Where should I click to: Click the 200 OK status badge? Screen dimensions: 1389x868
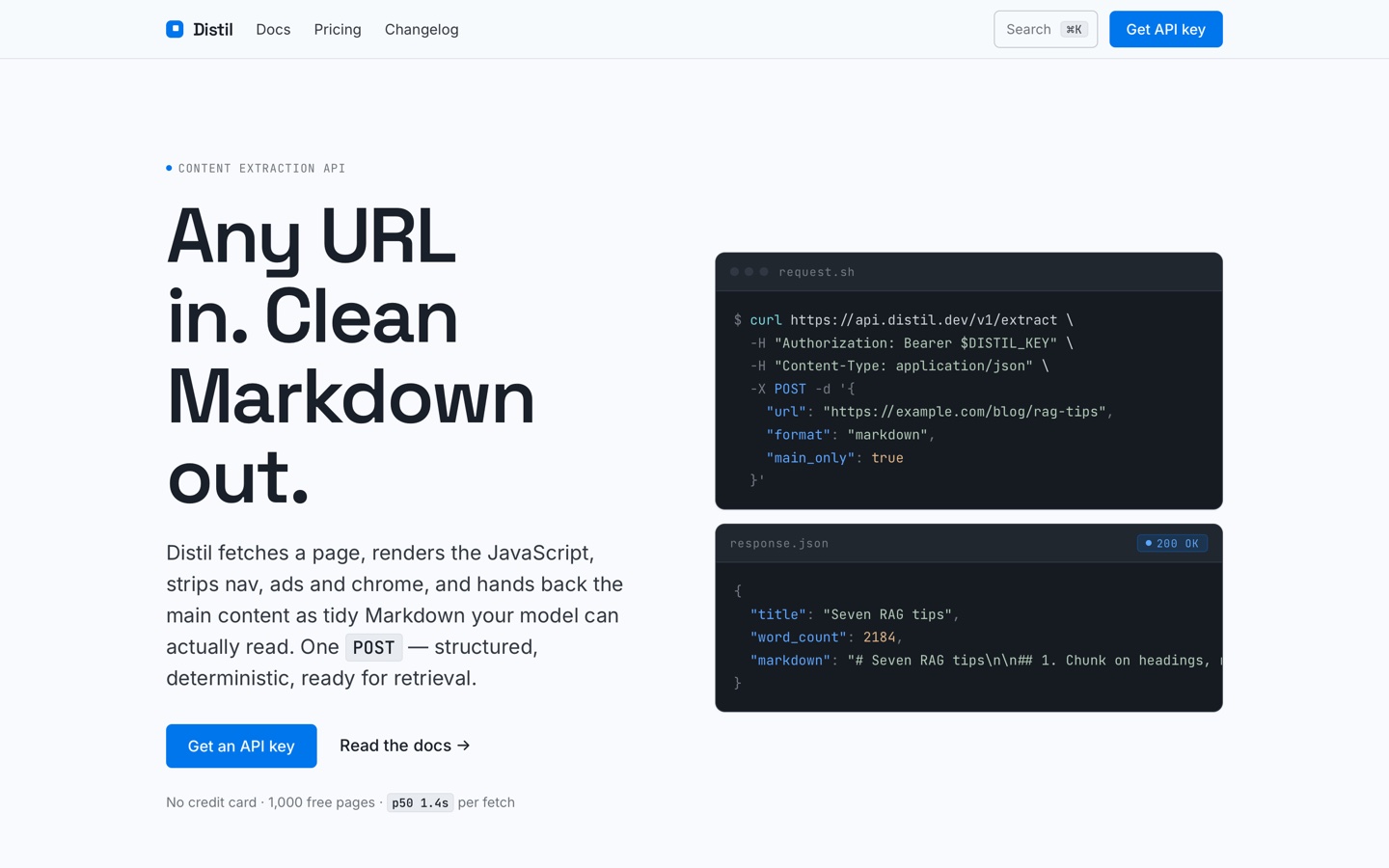coord(1172,544)
